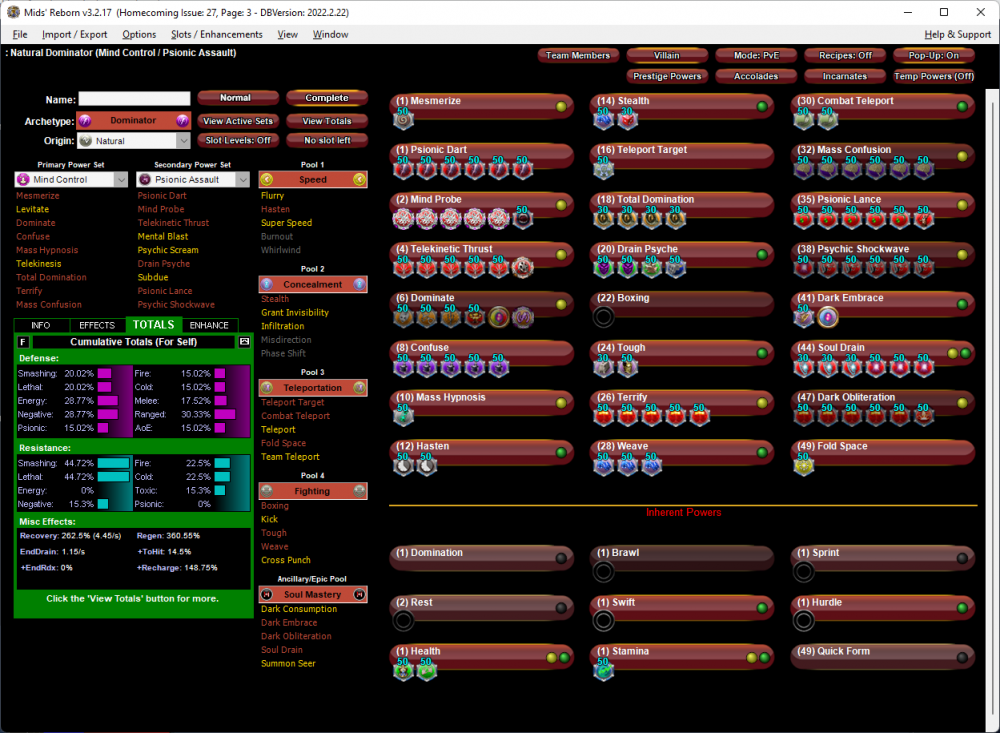Toggle the green indicator on Weave power
Viewport: 1000px width, 733px height.
coord(761,452)
